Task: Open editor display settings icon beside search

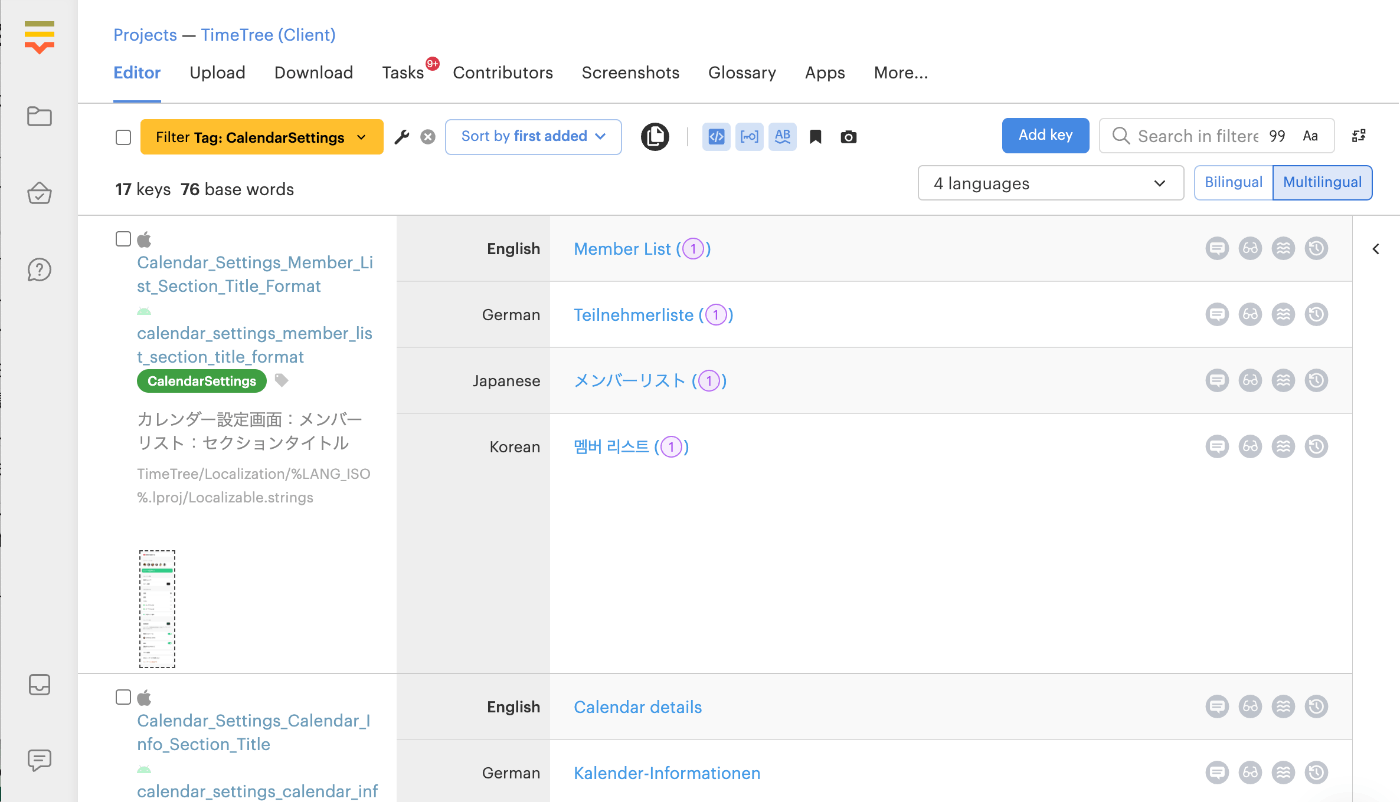Action: 1359,136
